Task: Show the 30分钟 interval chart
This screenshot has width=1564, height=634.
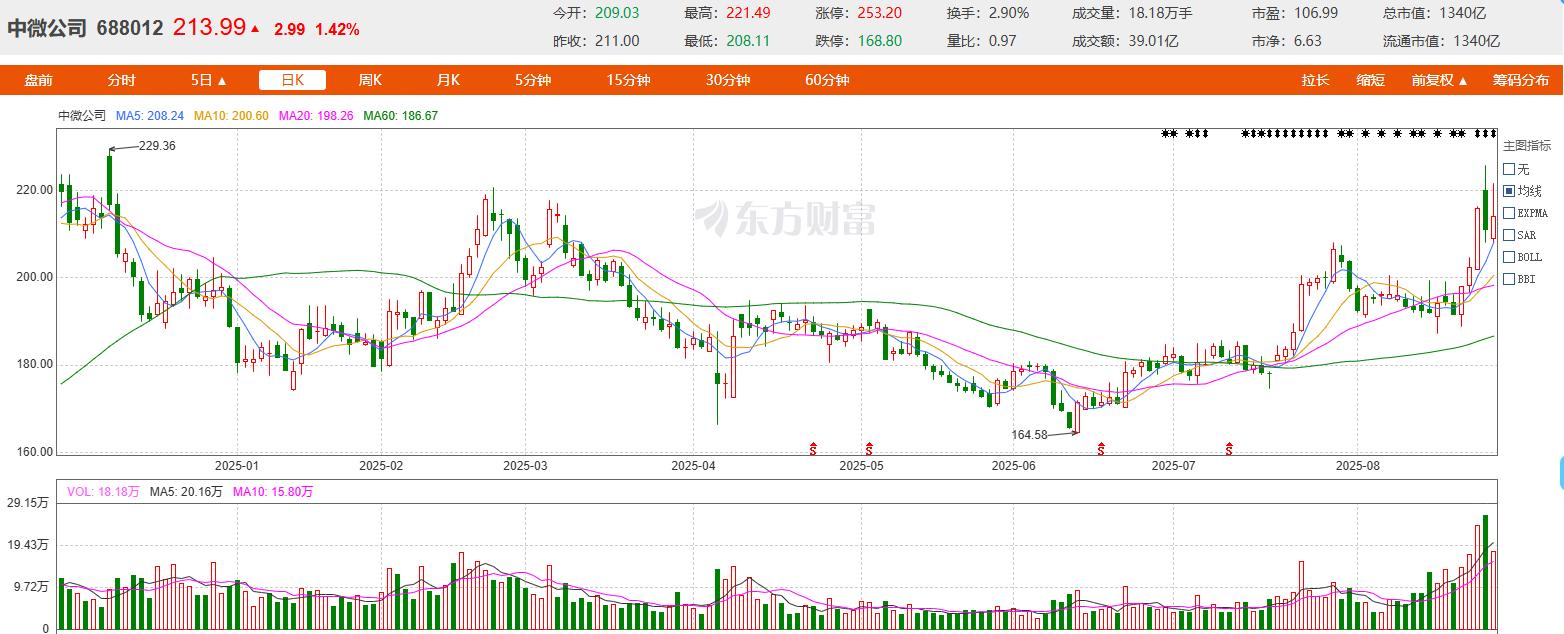Action: tap(727, 80)
